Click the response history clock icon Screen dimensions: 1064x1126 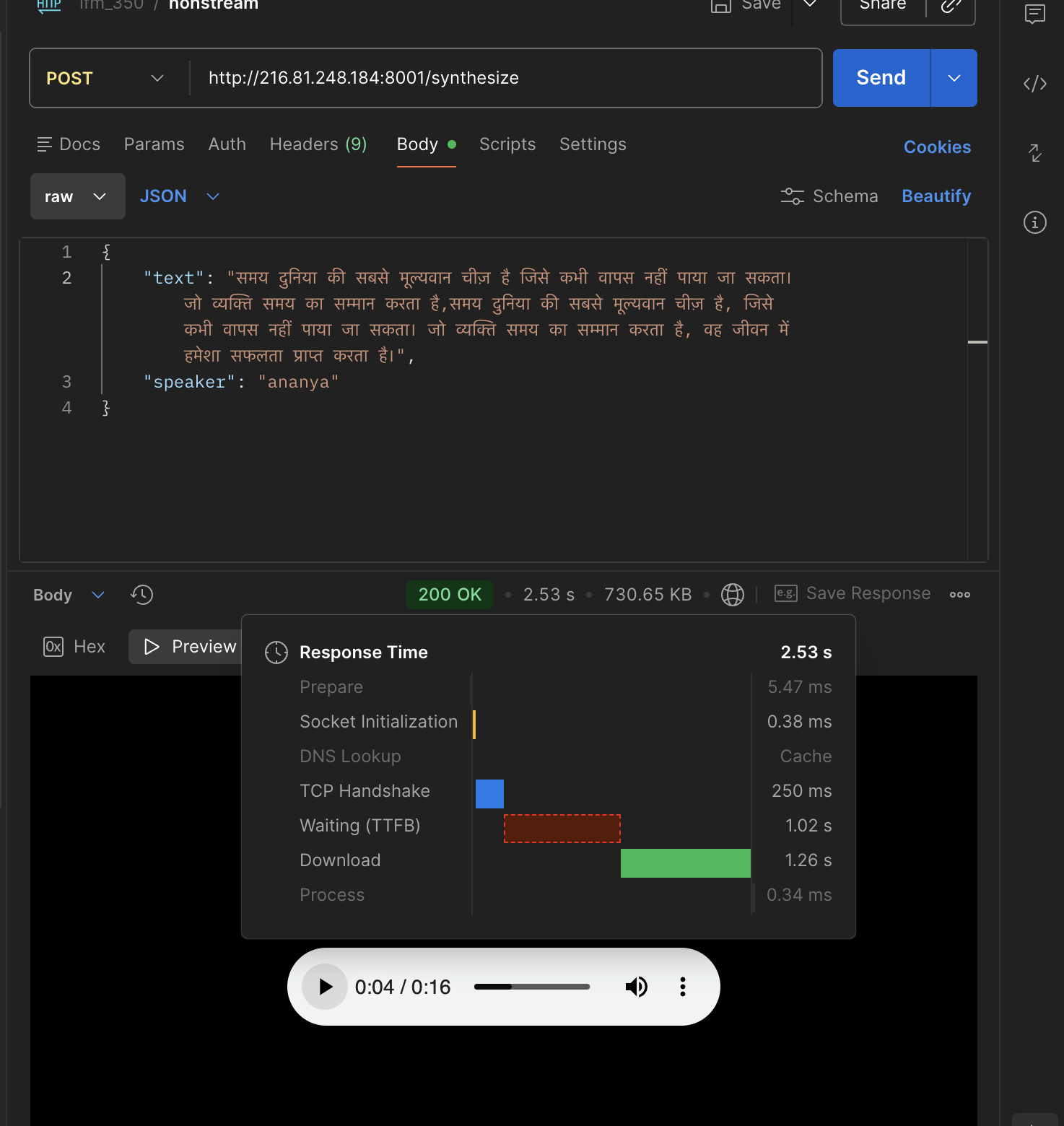click(x=141, y=595)
